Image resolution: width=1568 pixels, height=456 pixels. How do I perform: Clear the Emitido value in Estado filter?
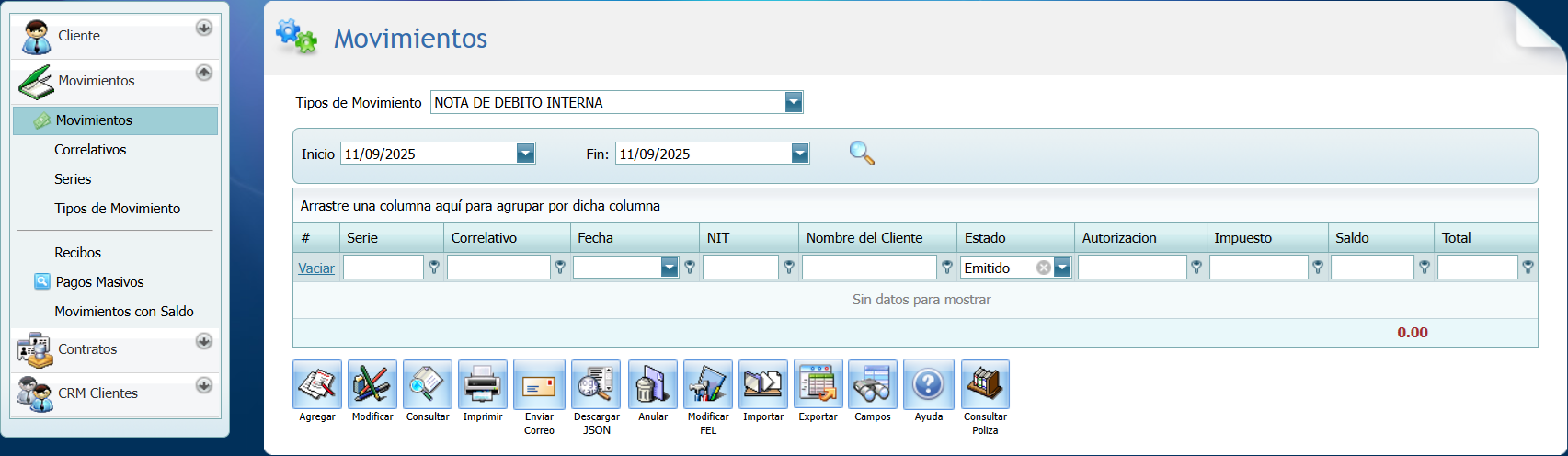(1044, 268)
